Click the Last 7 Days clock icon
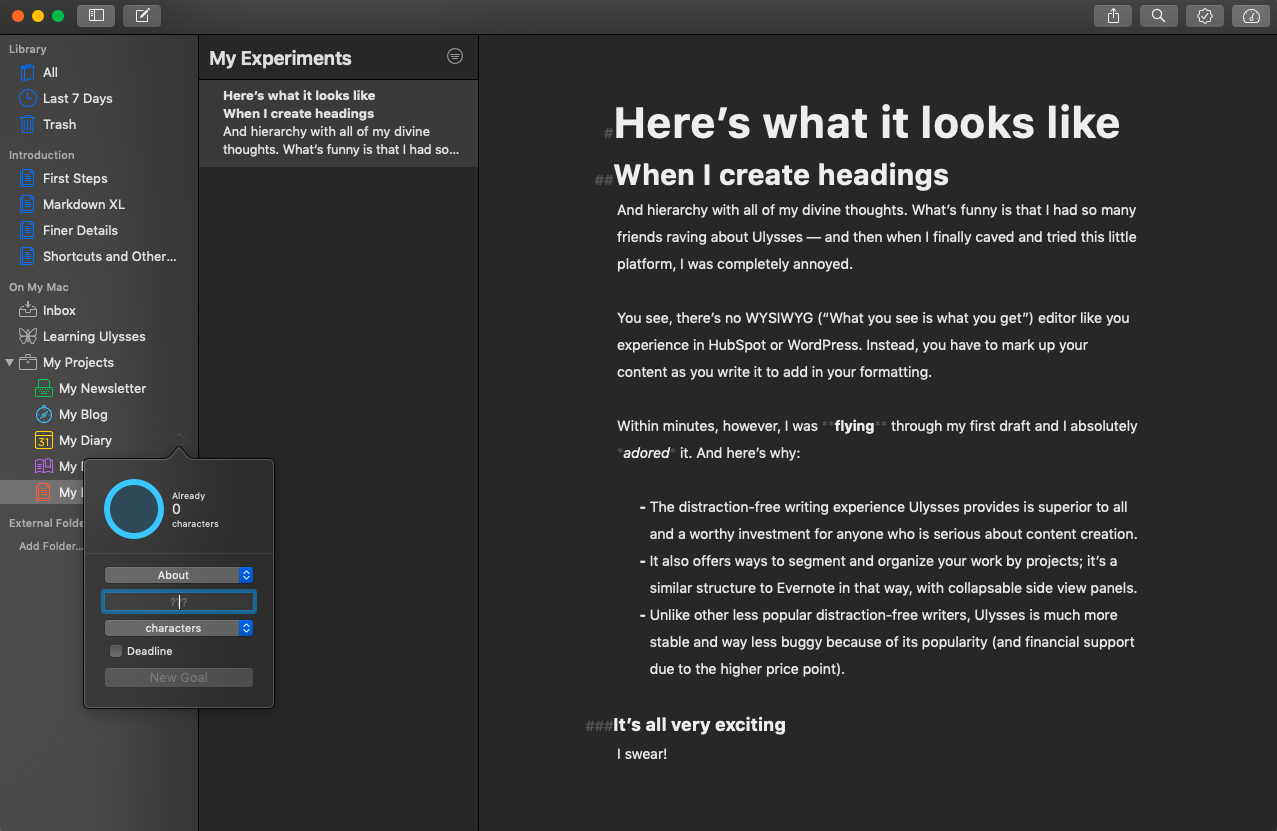 click(x=27, y=98)
